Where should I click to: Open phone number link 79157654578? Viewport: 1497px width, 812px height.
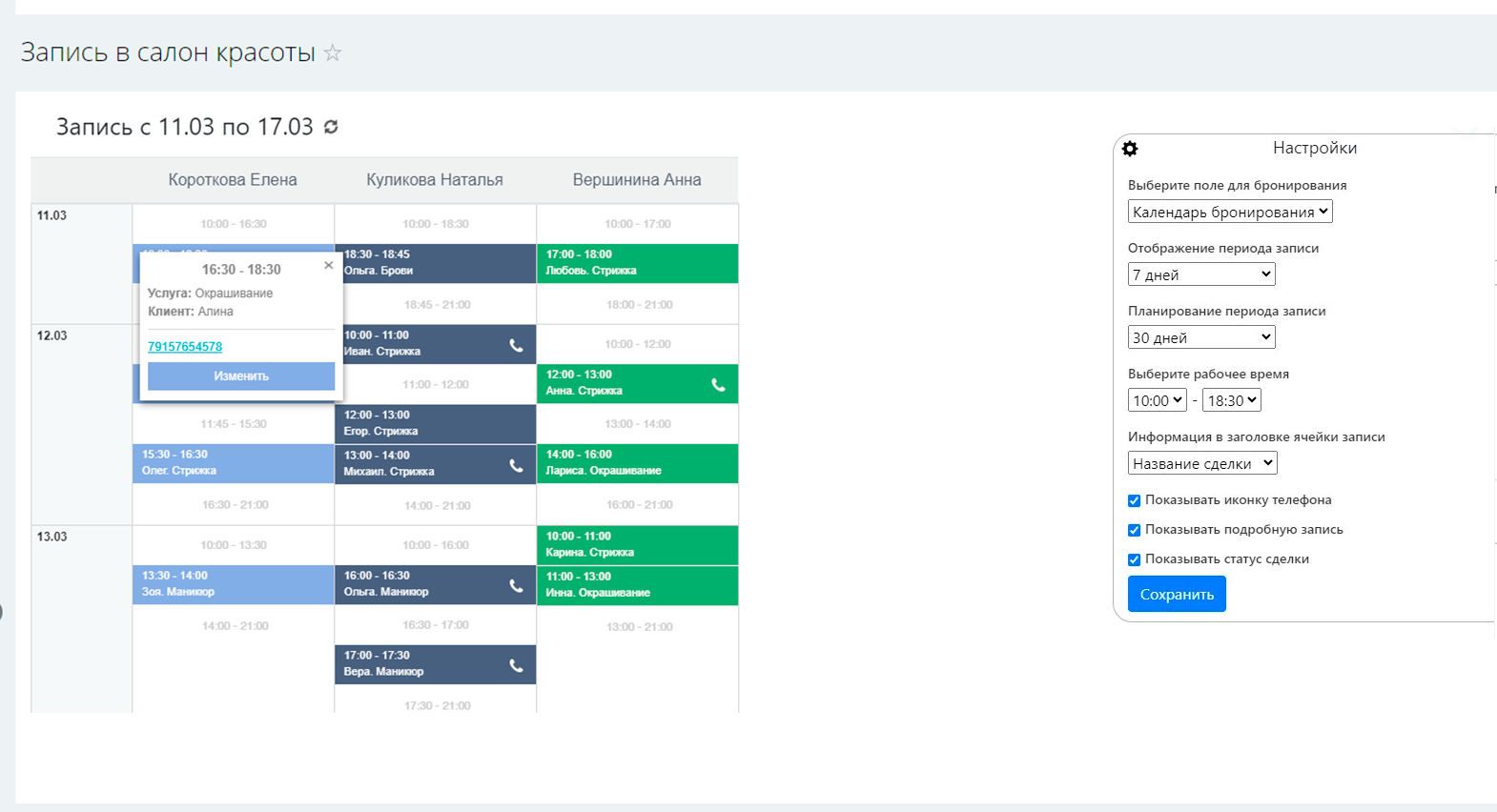tap(185, 347)
